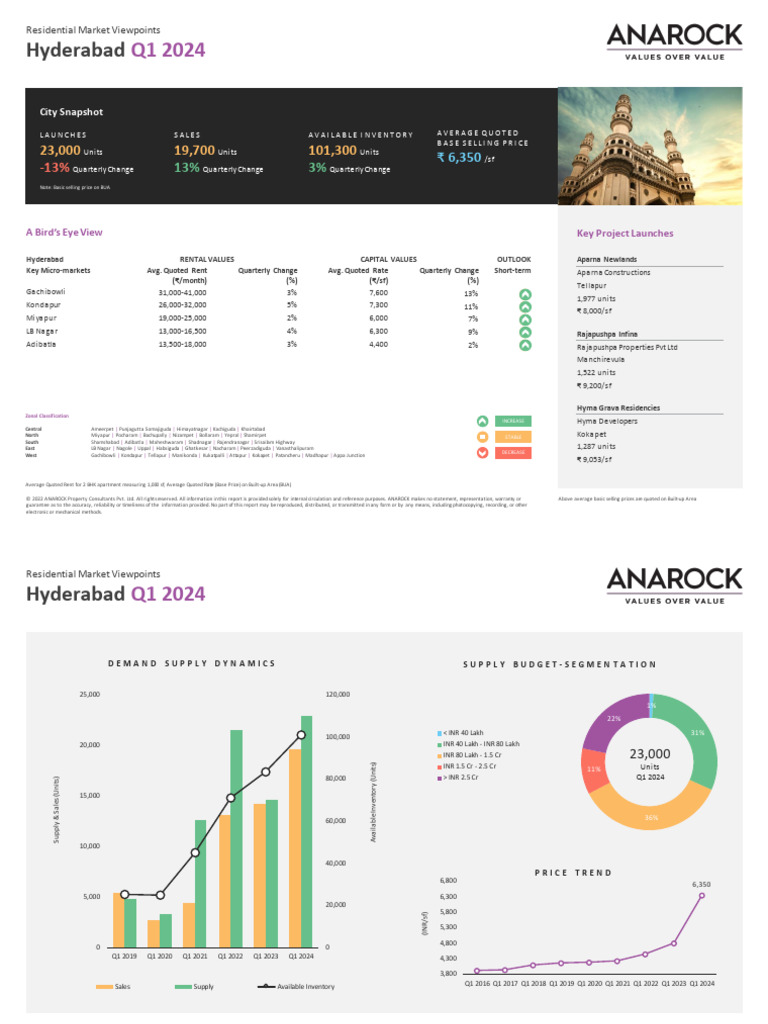
Task: Click the red 11% donut segment
Action: (593, 769)
